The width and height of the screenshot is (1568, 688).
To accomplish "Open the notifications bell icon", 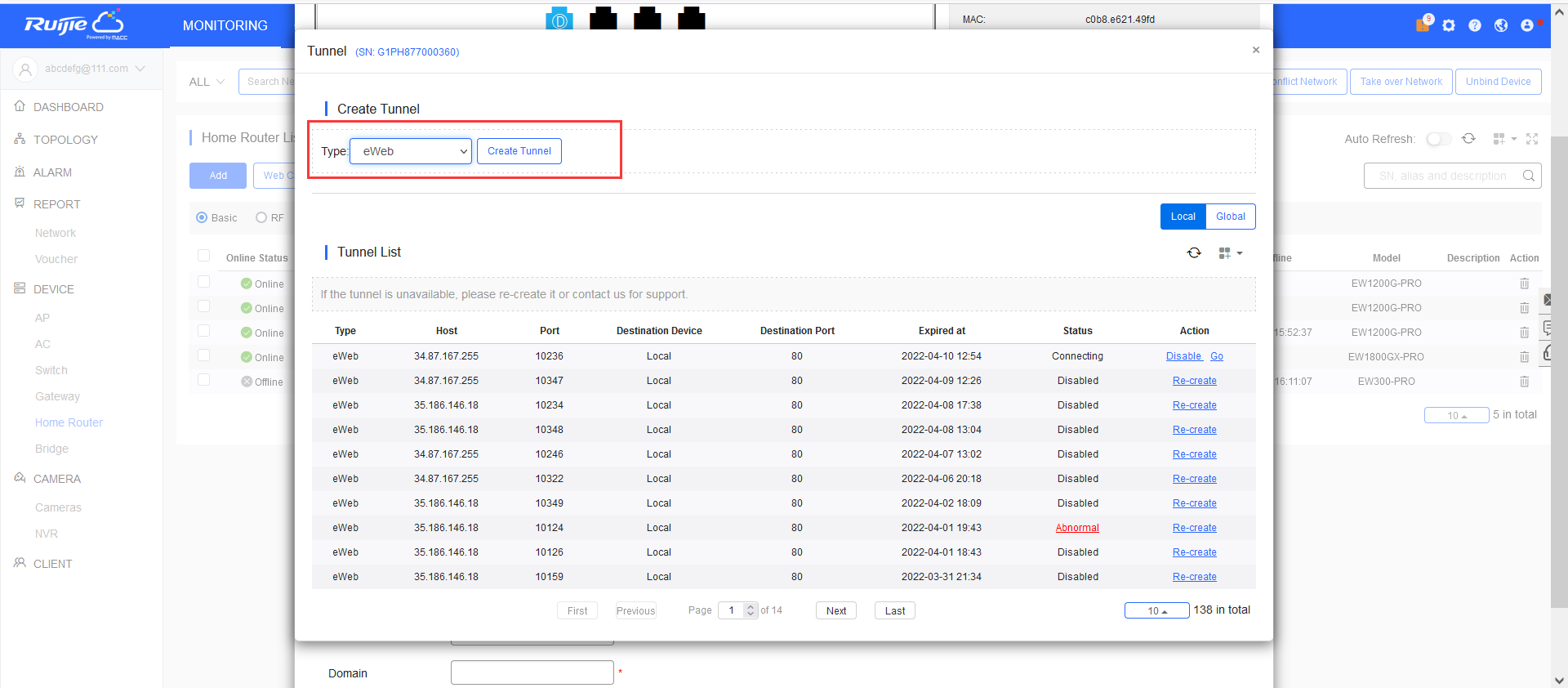I will tap(1423, 25).
